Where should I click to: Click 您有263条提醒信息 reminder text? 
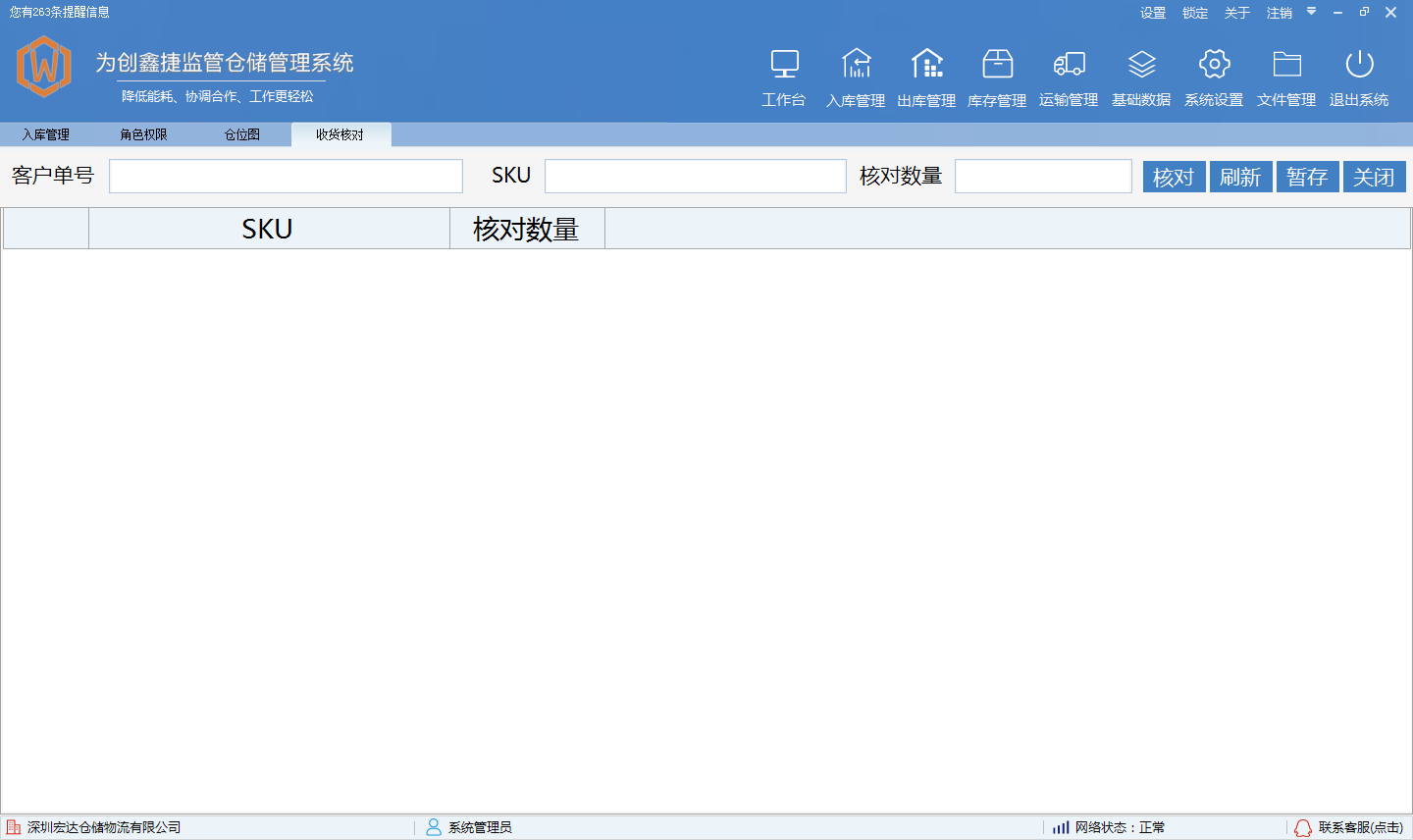pos(60,12)
